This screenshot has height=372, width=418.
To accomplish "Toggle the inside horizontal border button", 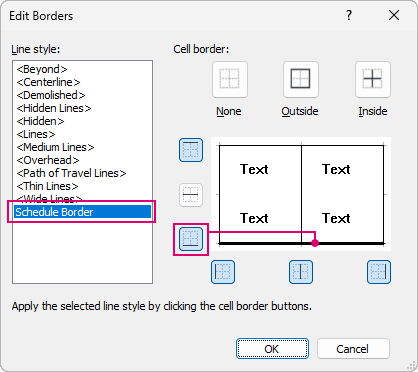I will 191,195.
